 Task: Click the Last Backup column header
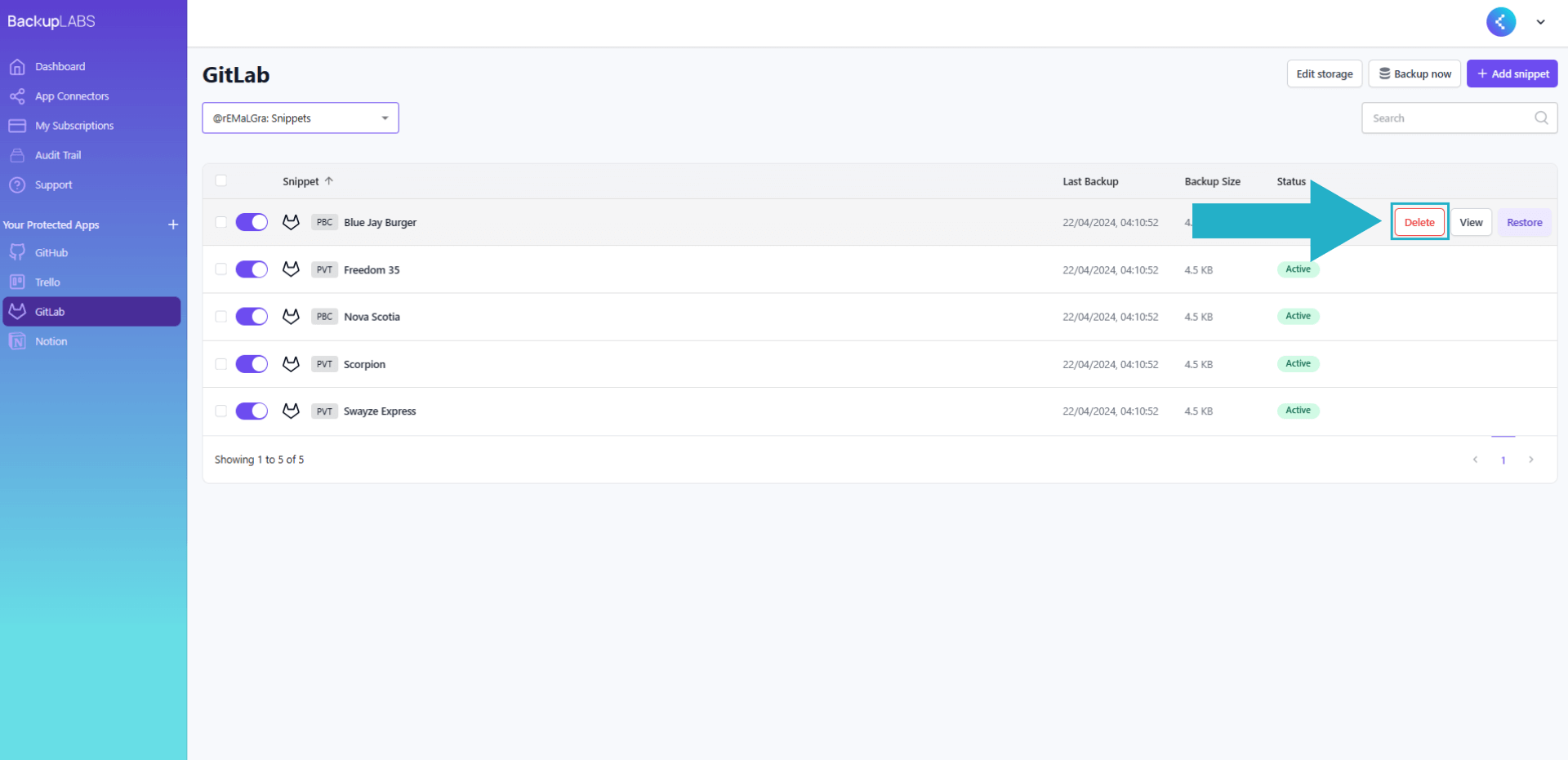click(x=1090, y=181)
